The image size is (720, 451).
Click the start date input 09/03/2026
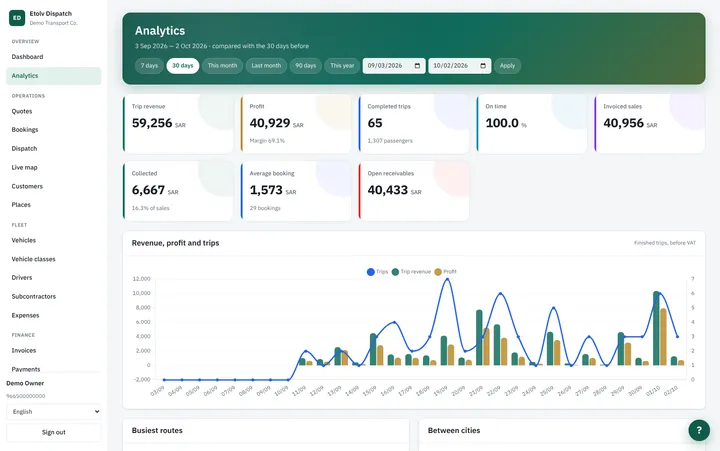[x=394, y=66]
